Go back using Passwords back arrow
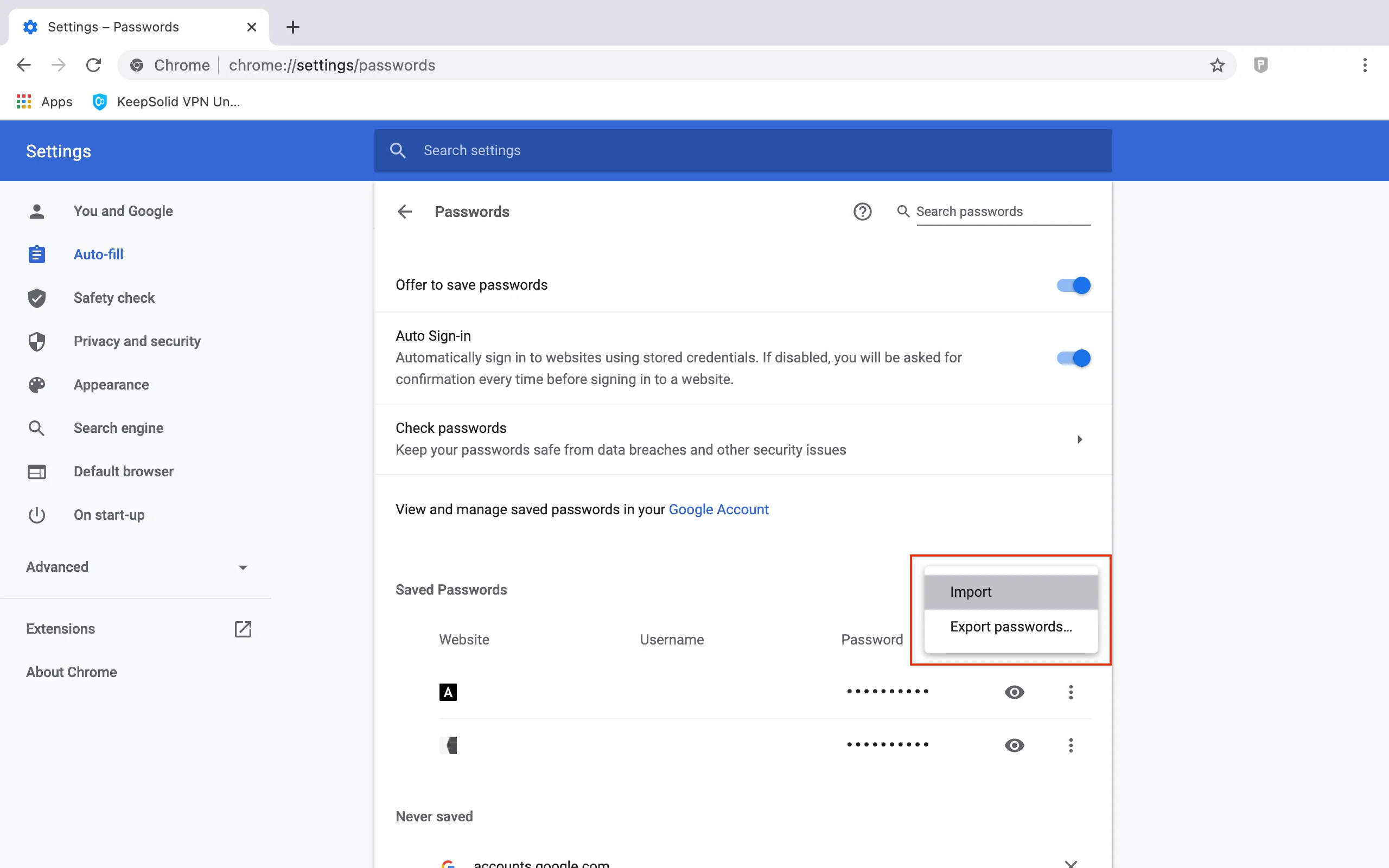The image size is (1389, 868). pos(405,211)
